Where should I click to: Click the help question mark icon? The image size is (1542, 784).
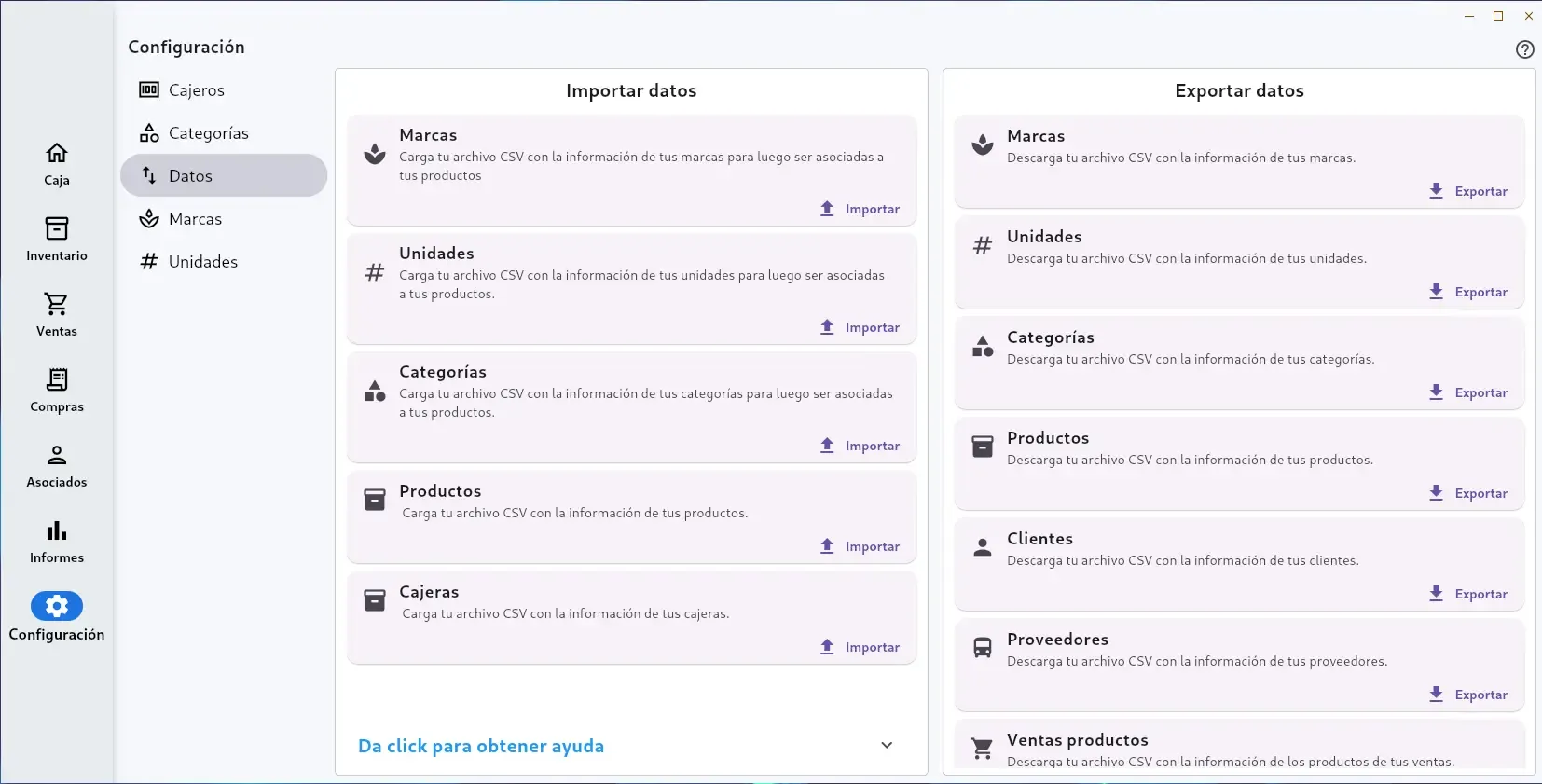[1524, 49]
